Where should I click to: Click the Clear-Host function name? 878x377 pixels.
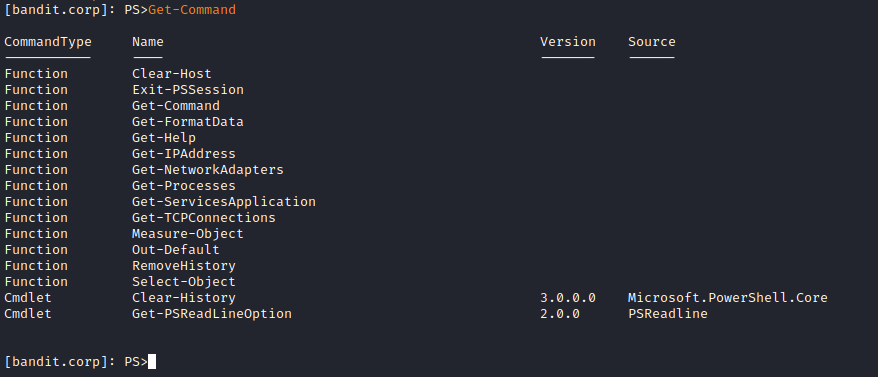pos(172,74)
